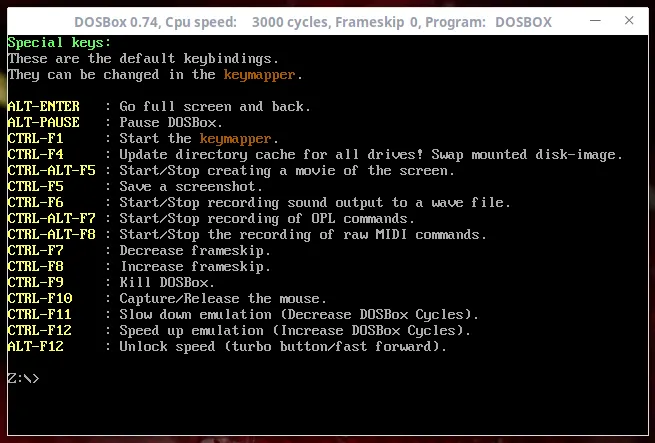
Task: Click the Save a screenshot text
Action: (x=191, y=186)
